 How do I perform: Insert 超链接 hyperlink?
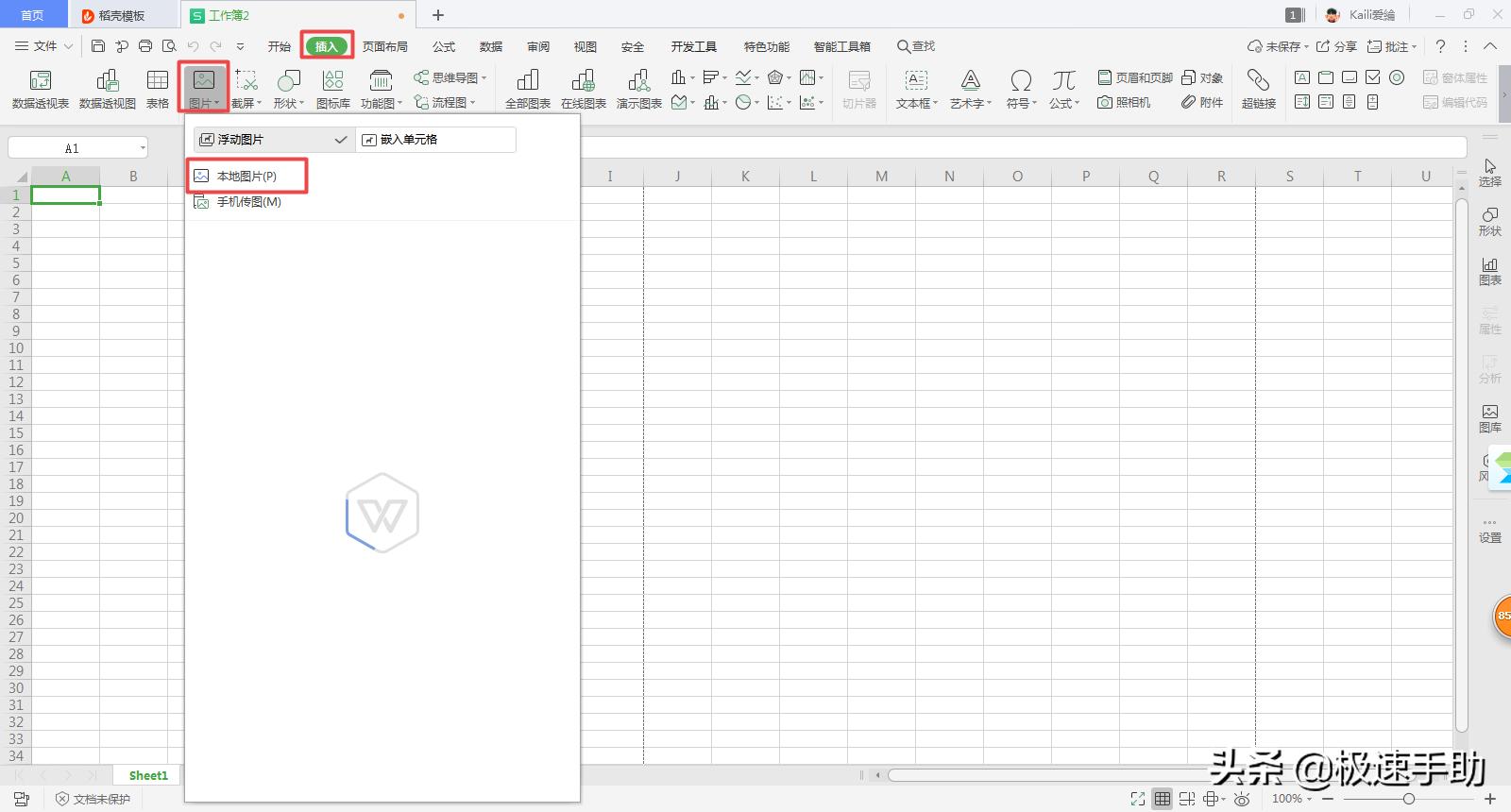click(1259, 89)
